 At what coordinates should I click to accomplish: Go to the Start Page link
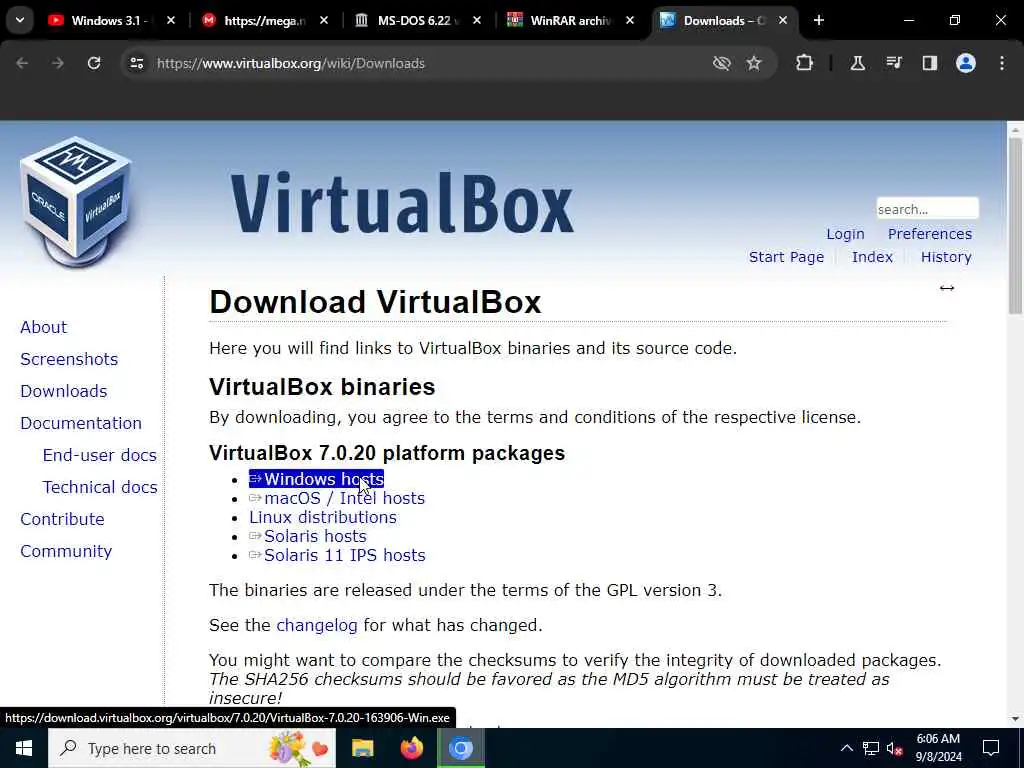tap(786, 257)
